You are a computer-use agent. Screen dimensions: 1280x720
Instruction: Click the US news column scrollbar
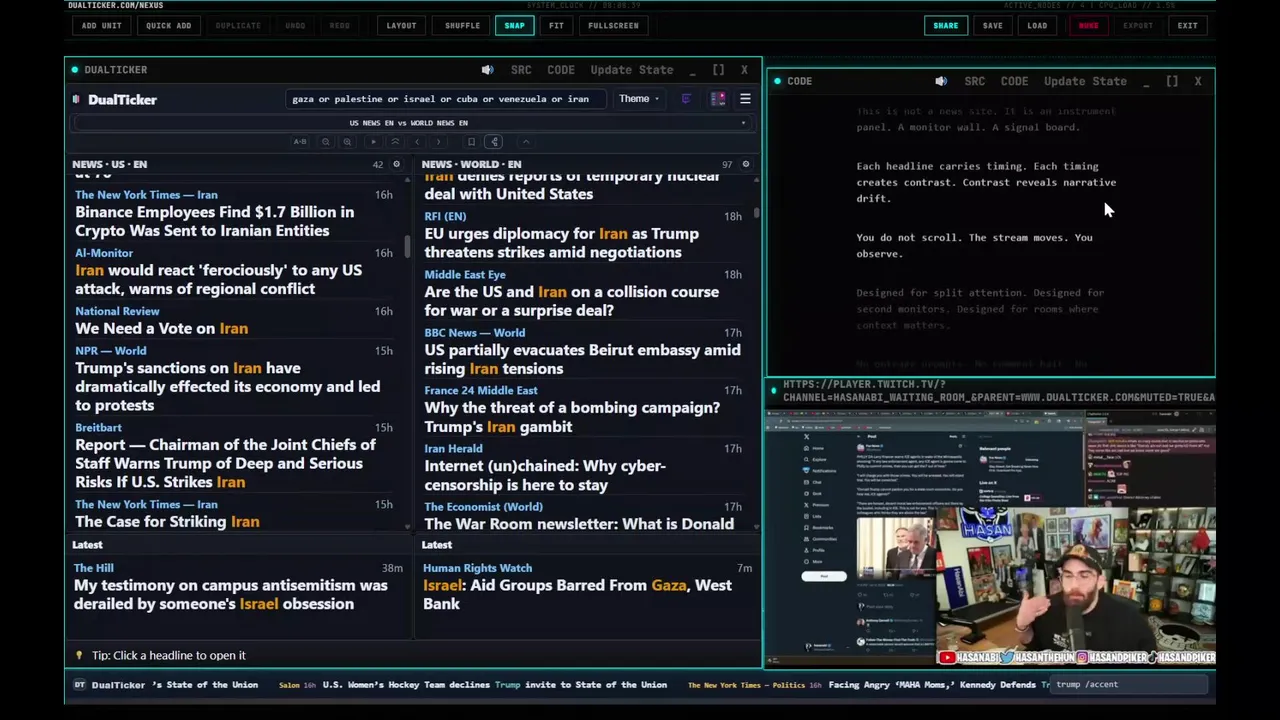click(407, 245)
